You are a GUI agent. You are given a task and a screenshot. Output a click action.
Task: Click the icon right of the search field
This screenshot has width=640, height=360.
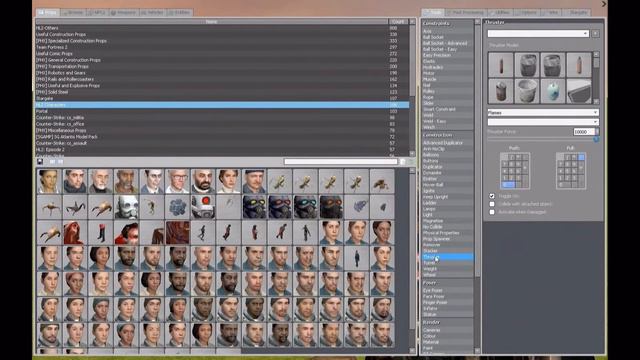(402, 162)
